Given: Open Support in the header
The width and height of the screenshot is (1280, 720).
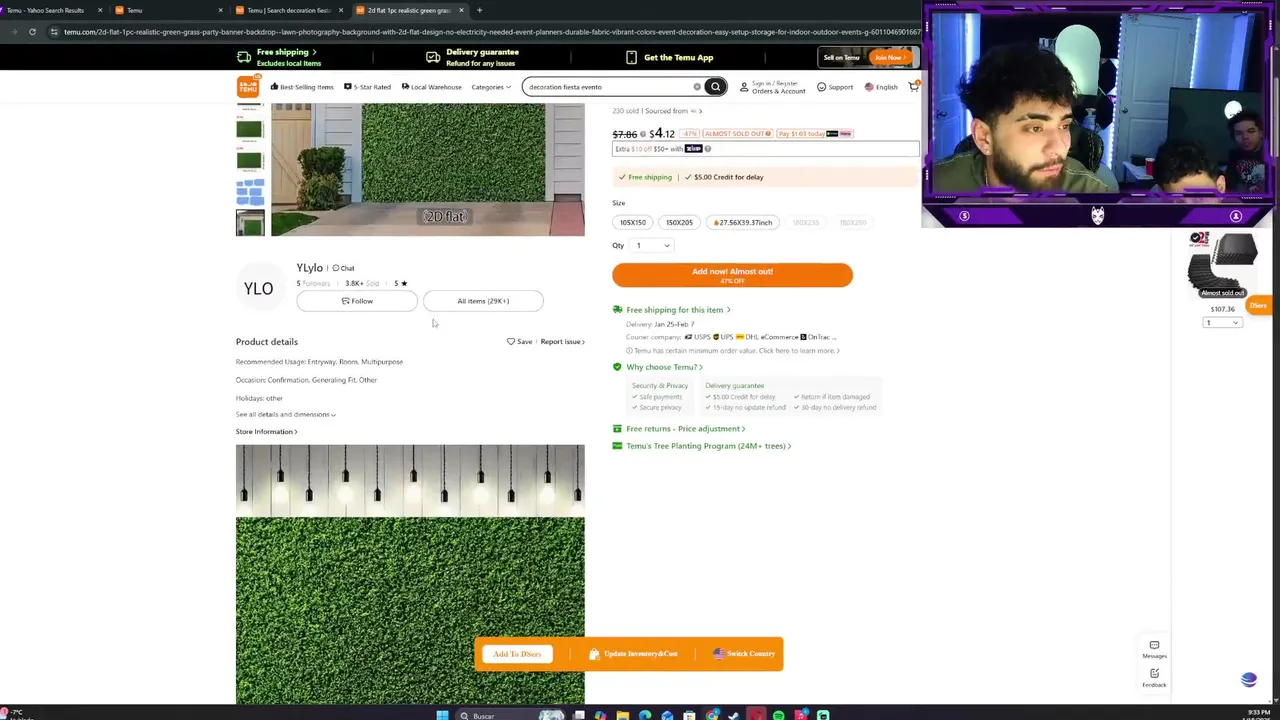Looking at the screenshot, I should [x=835, y=87].
